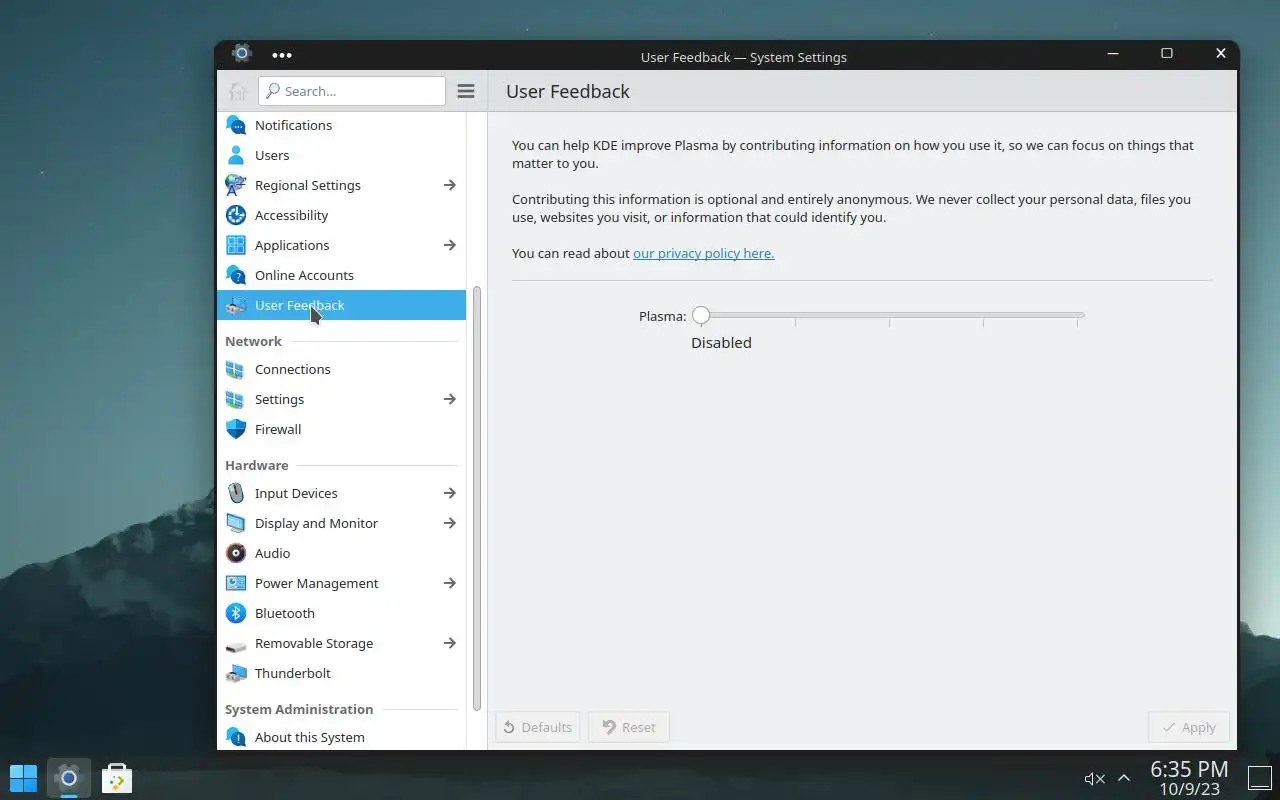Click the taskbar clock showing 6:35 PM
This screenshot has width=1280, height=800.
(x=1189, y=777)
